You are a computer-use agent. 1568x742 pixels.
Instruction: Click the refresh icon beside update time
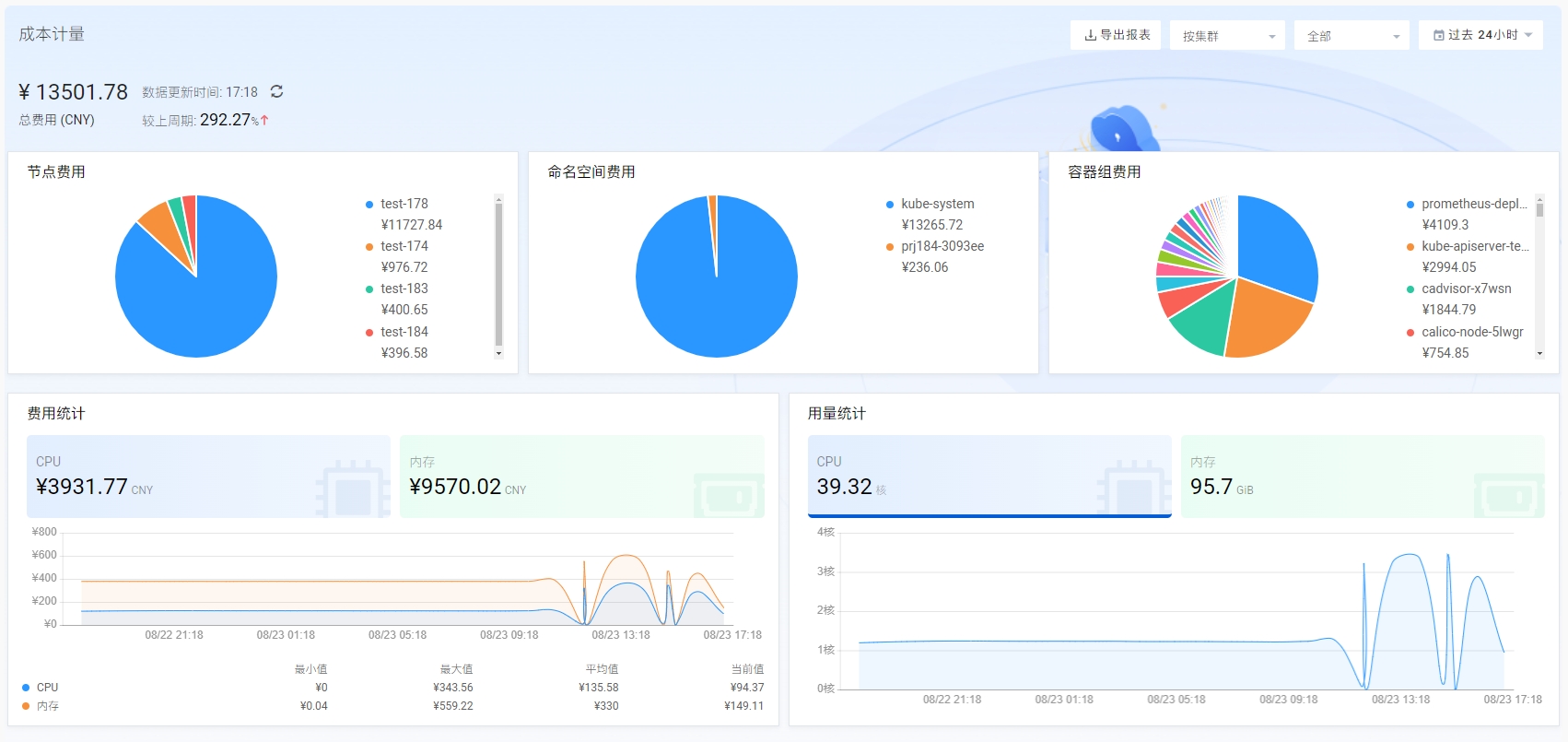pos(276,91)
